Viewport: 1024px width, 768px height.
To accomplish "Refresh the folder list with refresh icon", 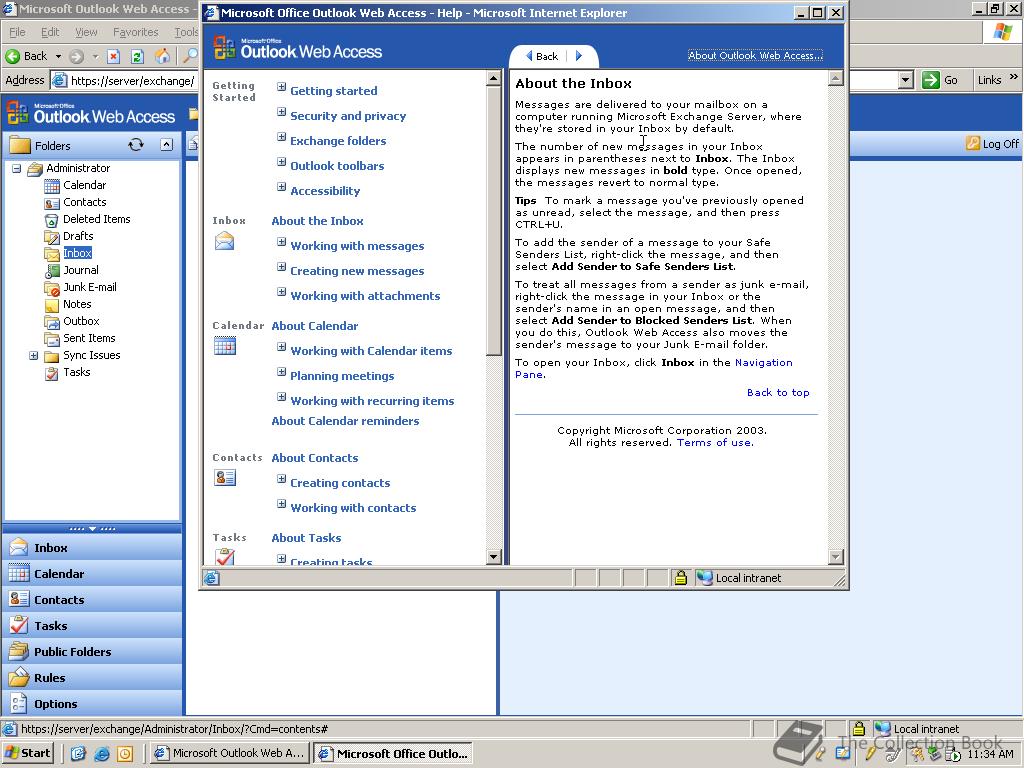I will [136, 145].
